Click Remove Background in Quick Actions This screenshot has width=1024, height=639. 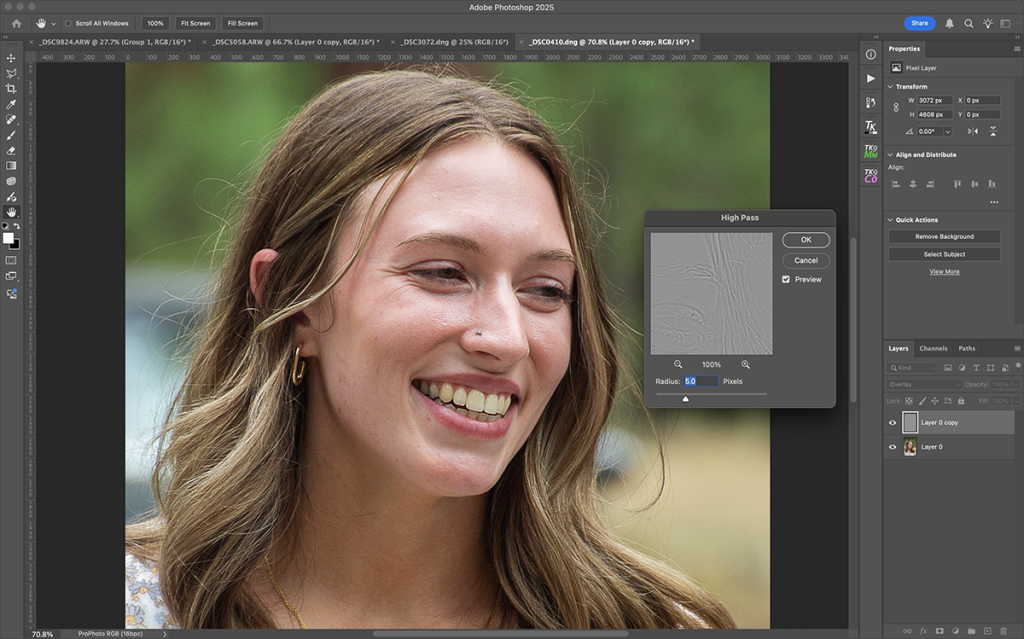pyautogui.click(x=943, y=236)
